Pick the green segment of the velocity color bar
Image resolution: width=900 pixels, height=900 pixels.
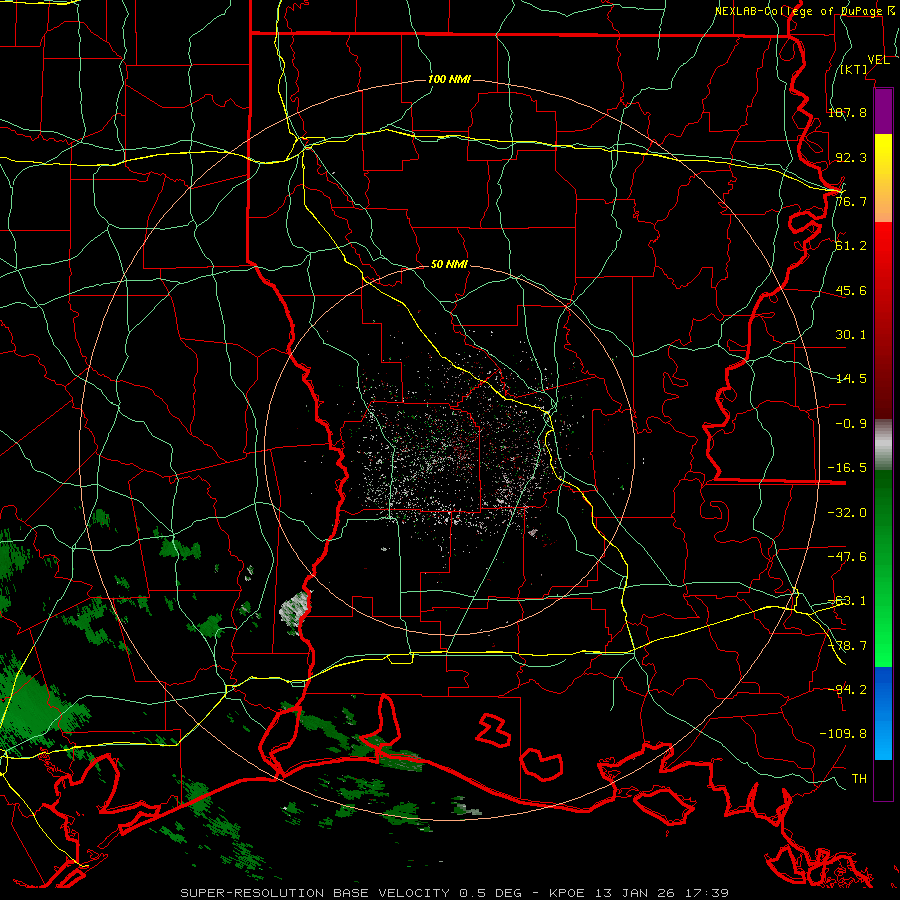[x=883, y=568]
